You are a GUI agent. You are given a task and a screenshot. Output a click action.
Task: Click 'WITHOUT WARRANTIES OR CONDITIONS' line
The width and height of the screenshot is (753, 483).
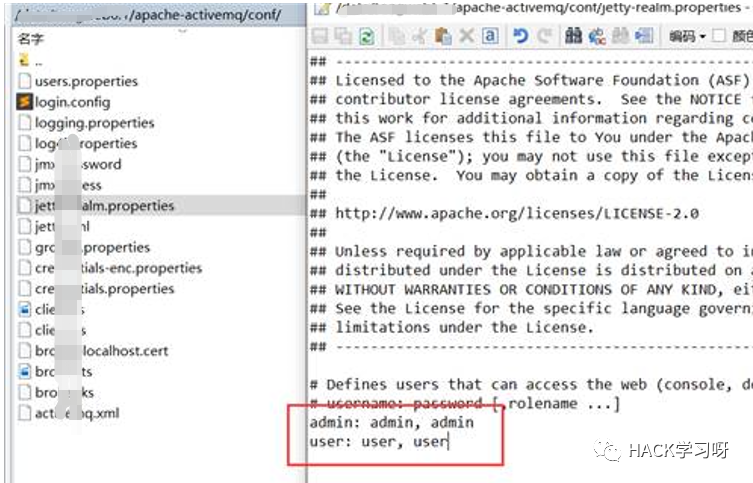click(x=530, y=290)
